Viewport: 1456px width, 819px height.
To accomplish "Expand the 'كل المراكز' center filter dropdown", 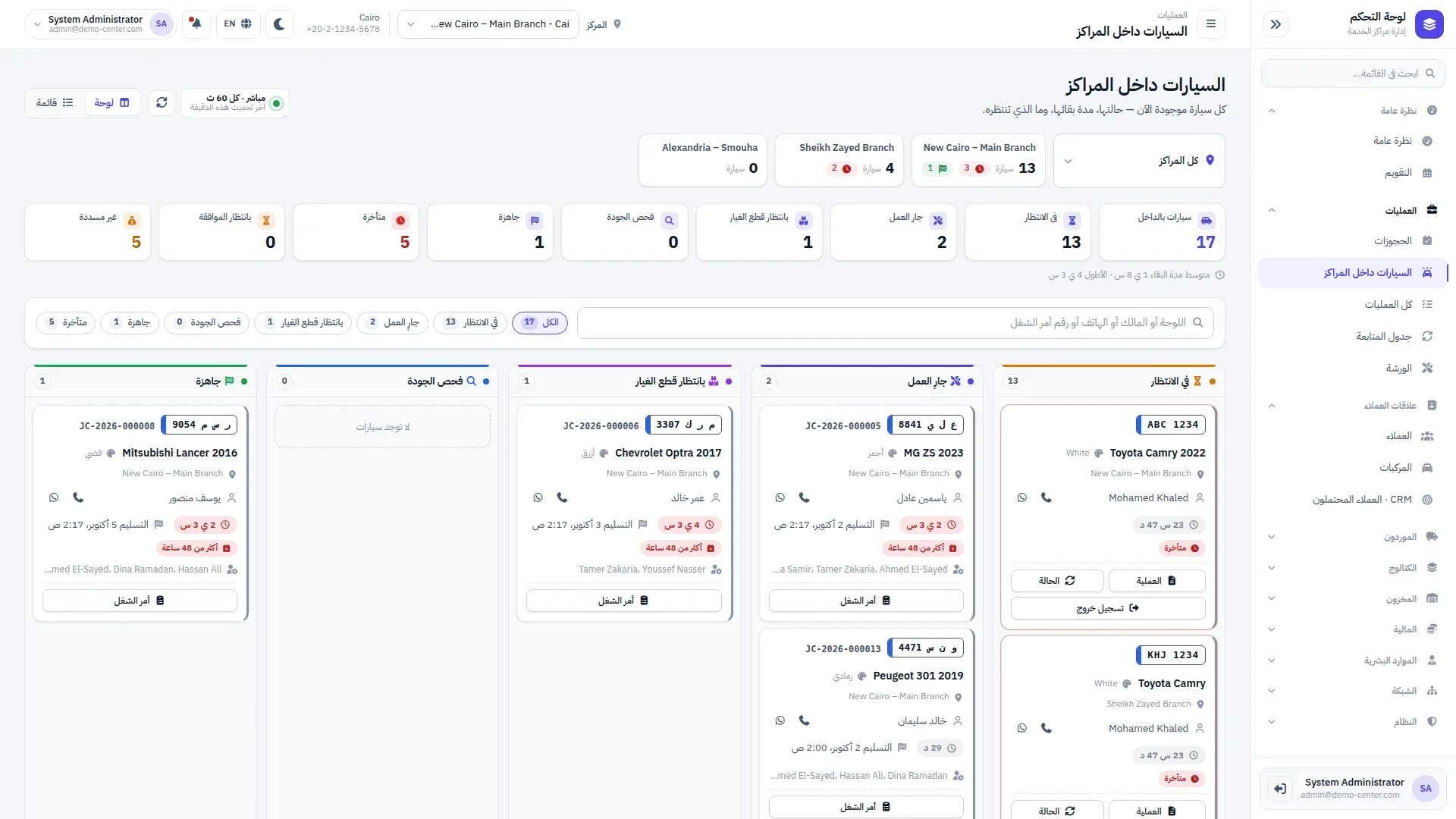I will point(1139,161).
